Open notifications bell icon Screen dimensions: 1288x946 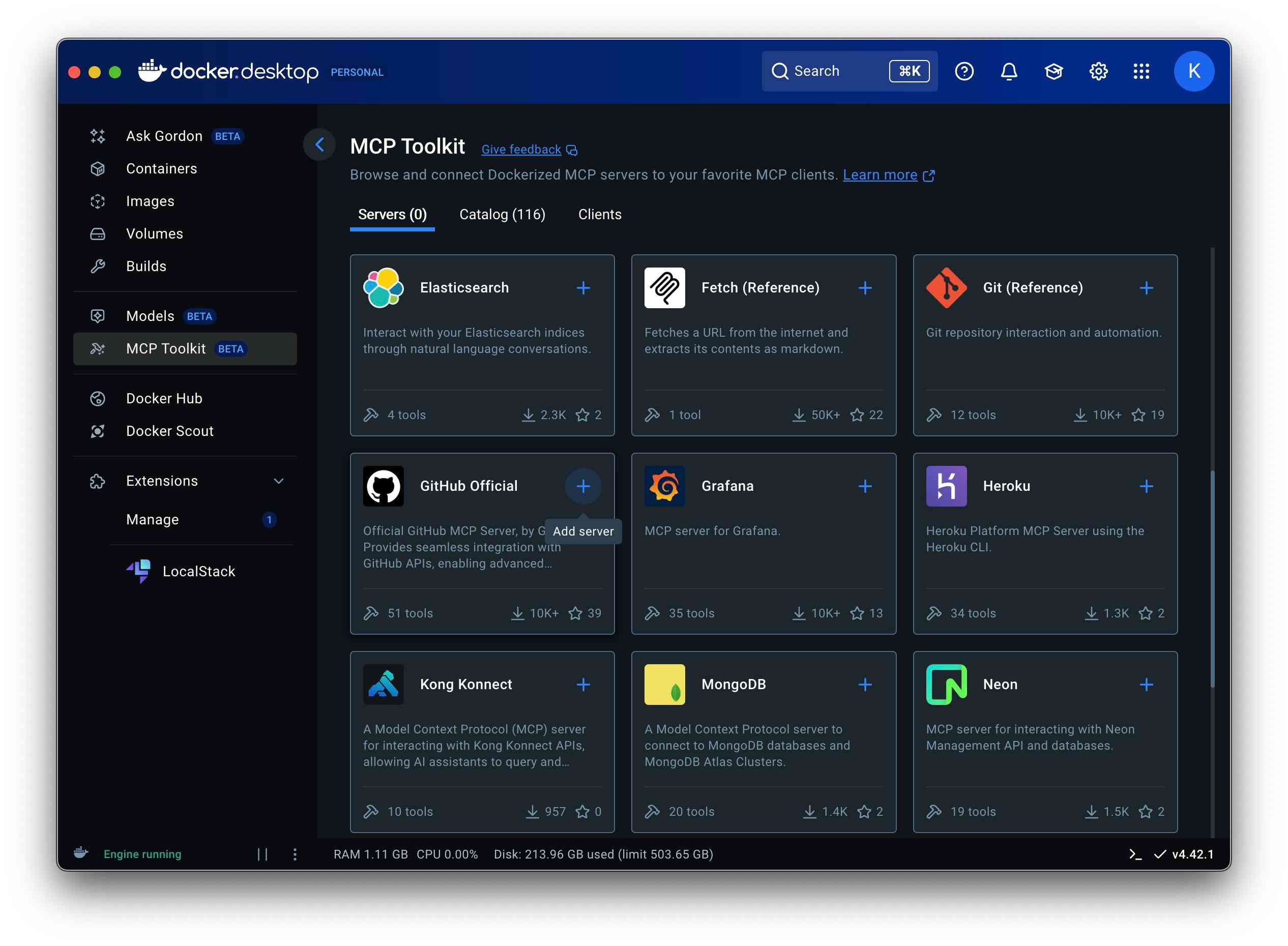(1009, 71)
